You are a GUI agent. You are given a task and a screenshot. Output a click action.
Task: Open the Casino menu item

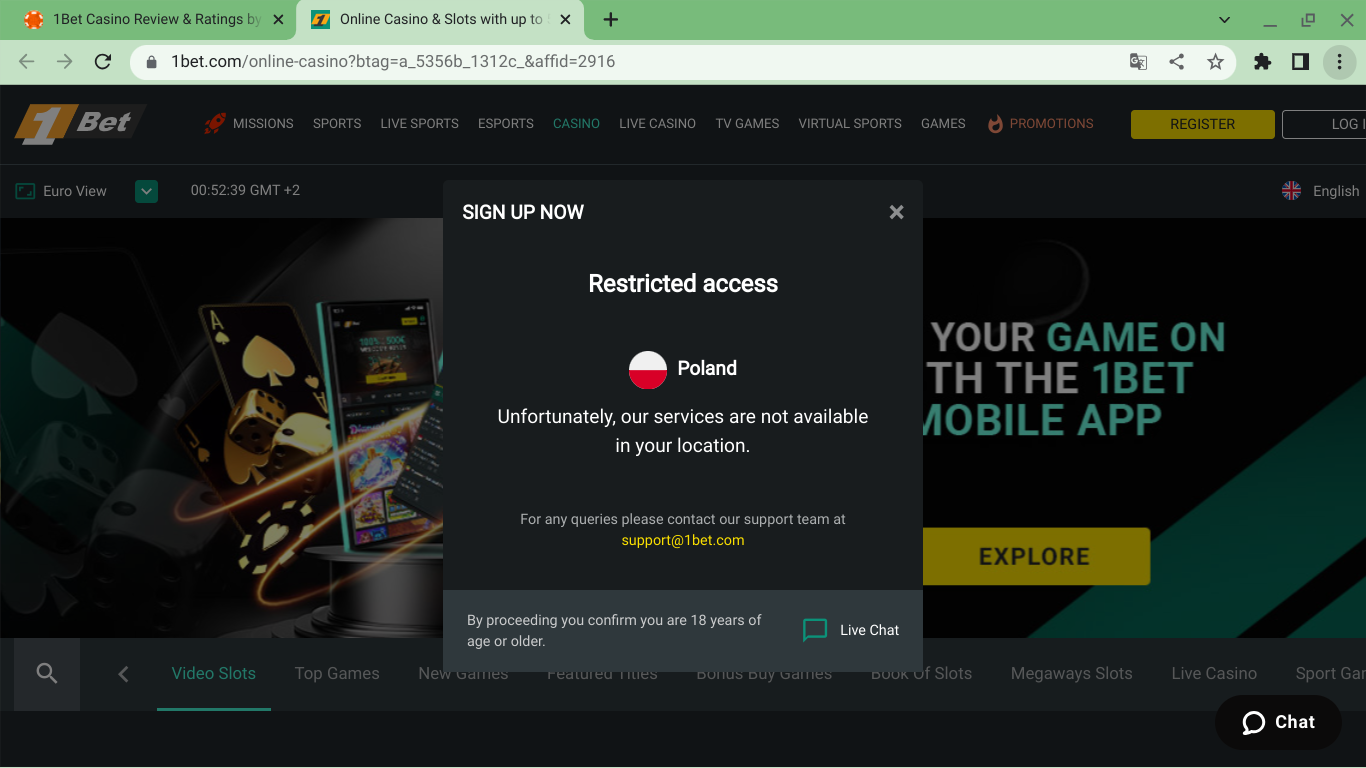[576, 124]
